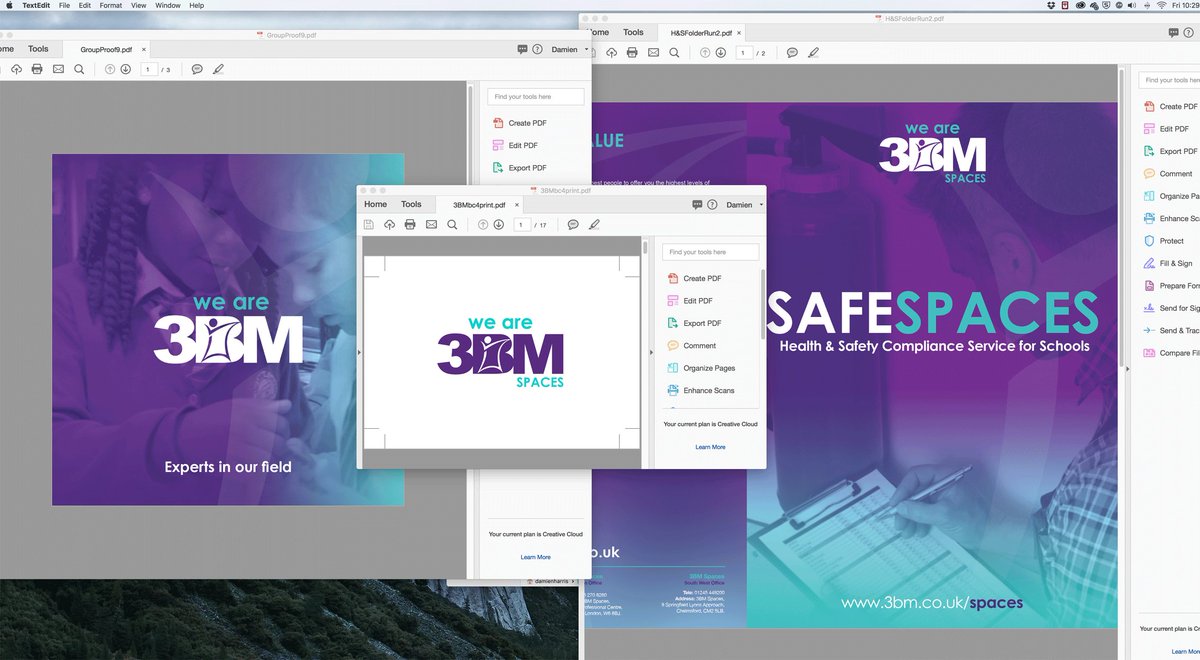Open Damien account dropdown in 3BMbc4print.pdf window

tap(744, 204)
